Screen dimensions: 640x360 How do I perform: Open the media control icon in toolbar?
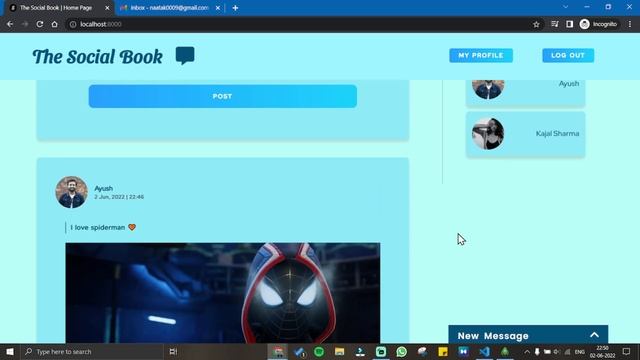point(555,24)
